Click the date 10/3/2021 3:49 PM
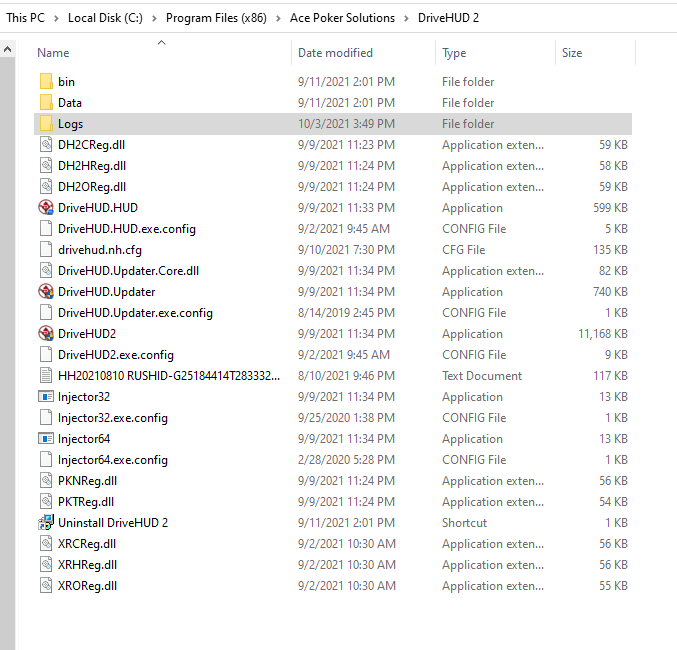Screen dimensions: 677x650 click(346, 124)
